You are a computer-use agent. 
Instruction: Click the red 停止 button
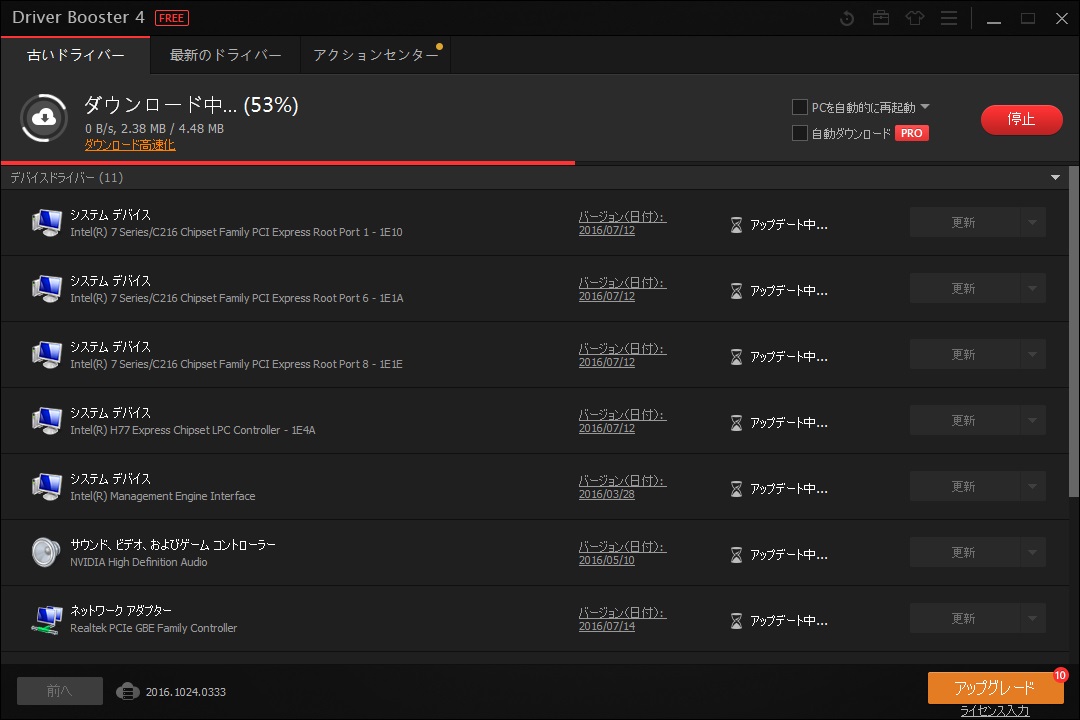point(1021,119)
